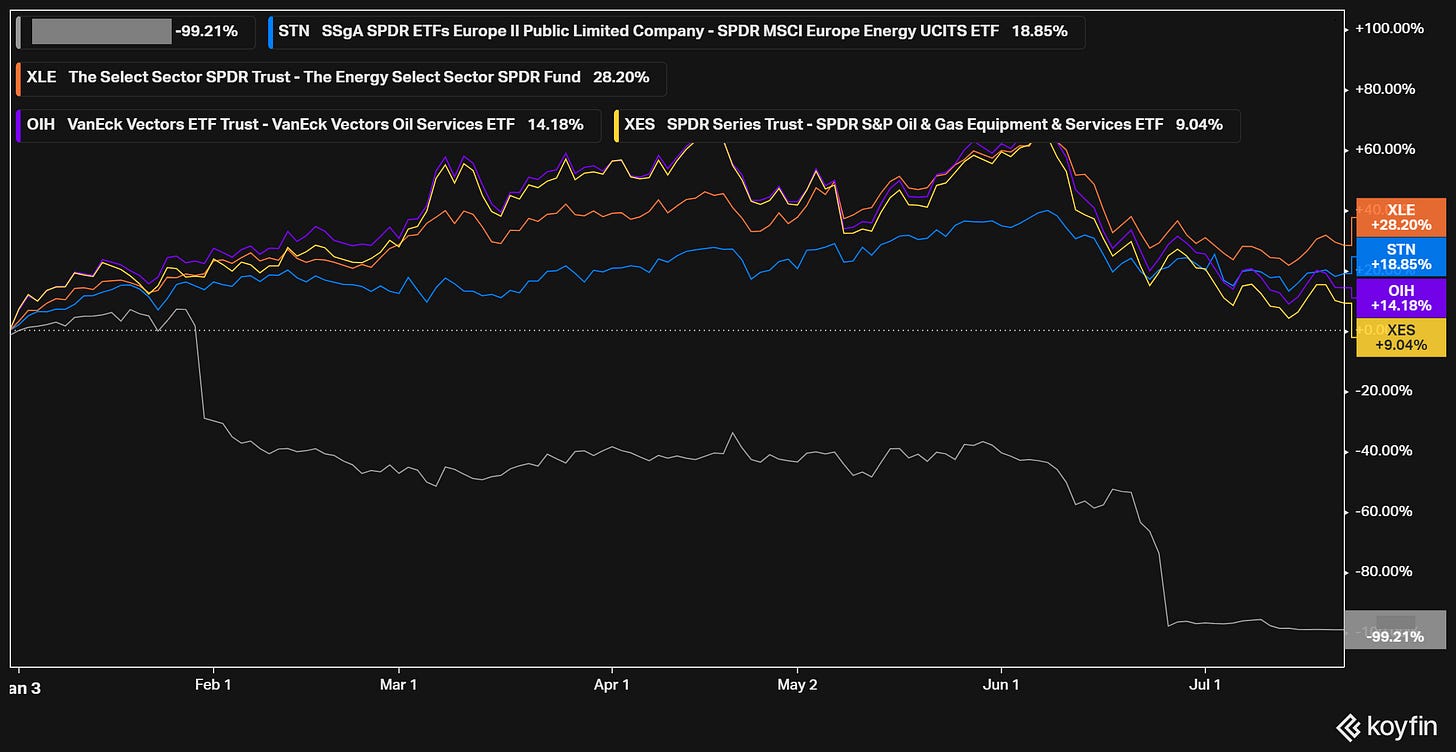Click the 14.18% value in OIH legend
1456x752 pixels.
555,125
